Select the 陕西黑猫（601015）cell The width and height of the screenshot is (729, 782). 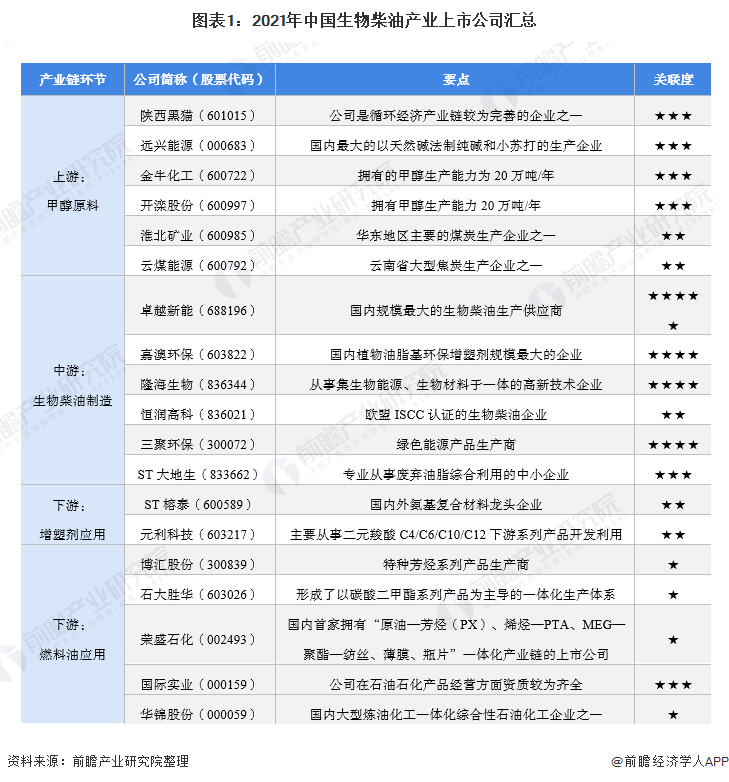point(200,115)
